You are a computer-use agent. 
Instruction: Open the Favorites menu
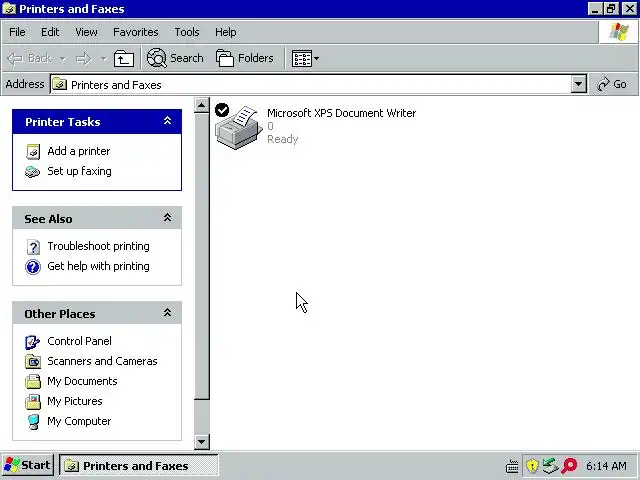136,32
